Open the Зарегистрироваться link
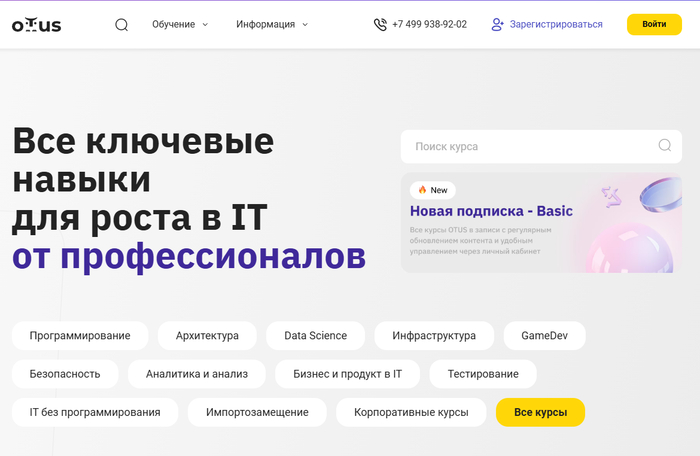 coord(557,24)
